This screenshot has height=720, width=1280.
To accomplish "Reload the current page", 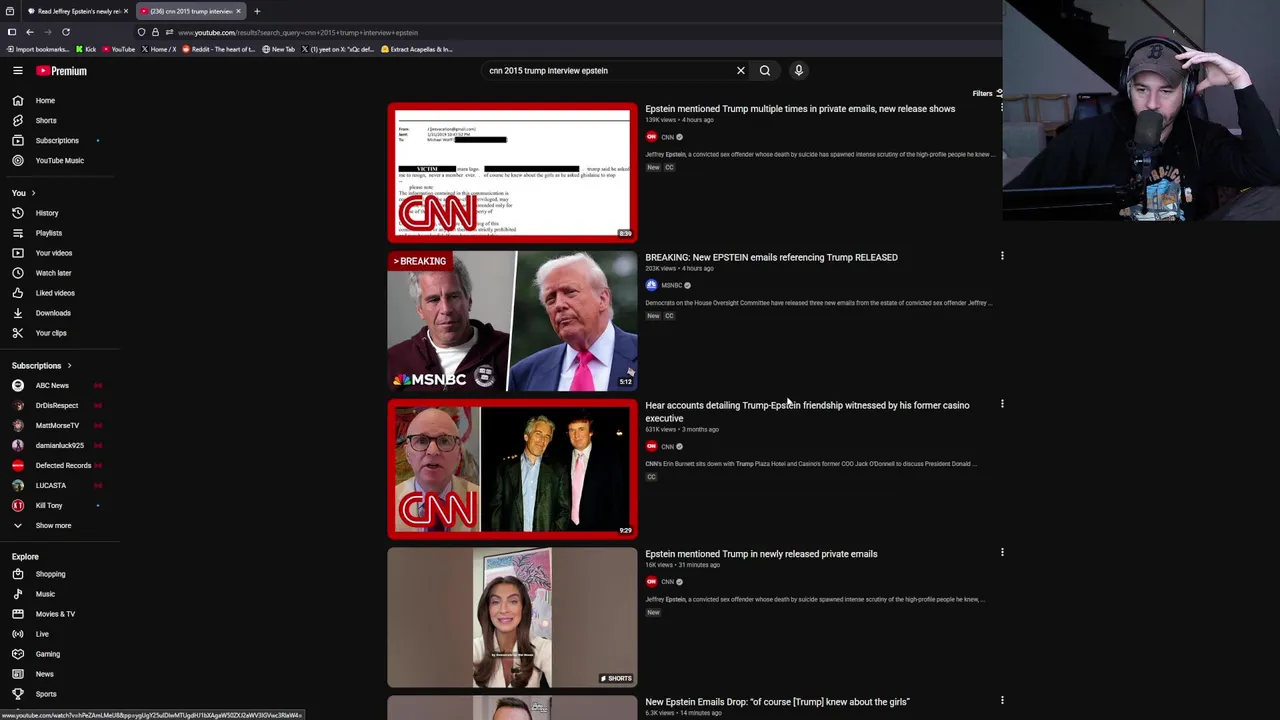I will [66, 32].
